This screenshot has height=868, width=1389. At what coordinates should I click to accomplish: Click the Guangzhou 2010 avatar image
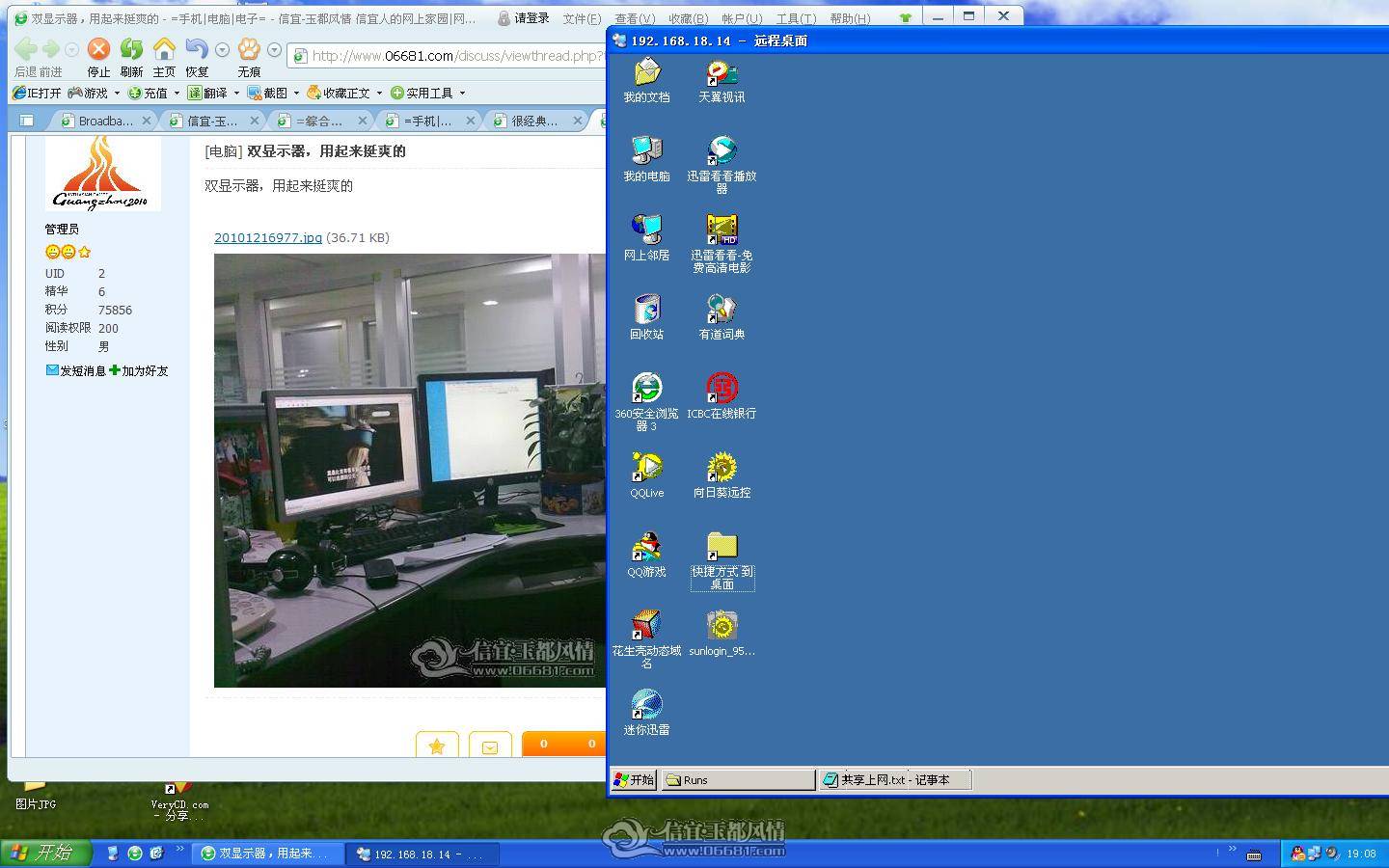[x=103, y=173]
